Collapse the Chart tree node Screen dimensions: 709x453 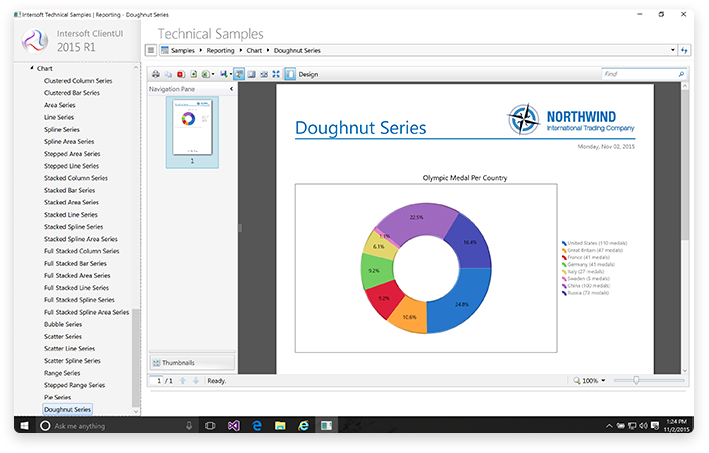(x=31, y=68)
